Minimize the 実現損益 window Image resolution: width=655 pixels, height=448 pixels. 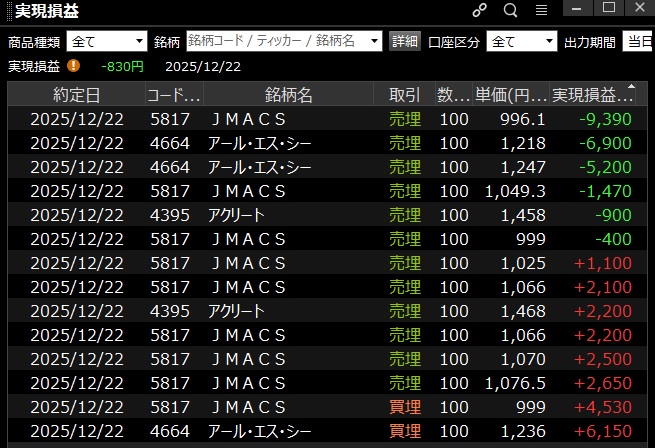click(577, 8)
